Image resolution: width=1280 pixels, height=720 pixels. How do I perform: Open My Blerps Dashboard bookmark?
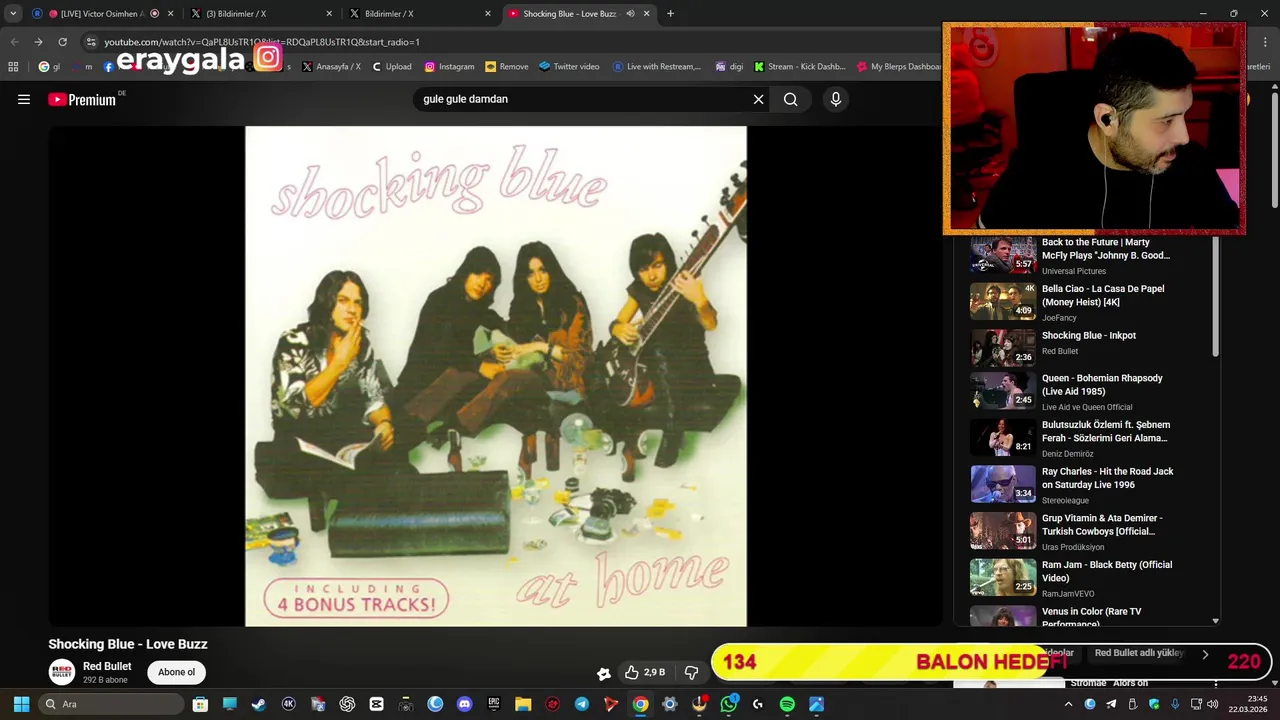[899, 67]
